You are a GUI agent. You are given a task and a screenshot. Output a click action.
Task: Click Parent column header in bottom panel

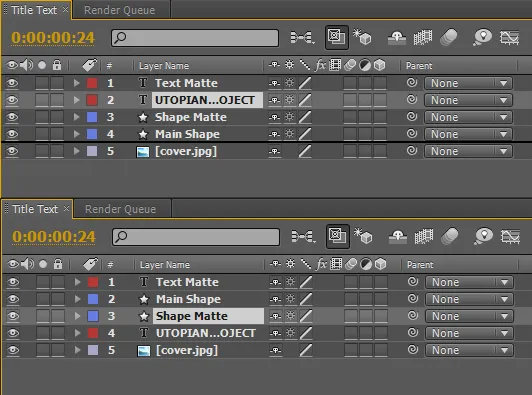(420, 264)
